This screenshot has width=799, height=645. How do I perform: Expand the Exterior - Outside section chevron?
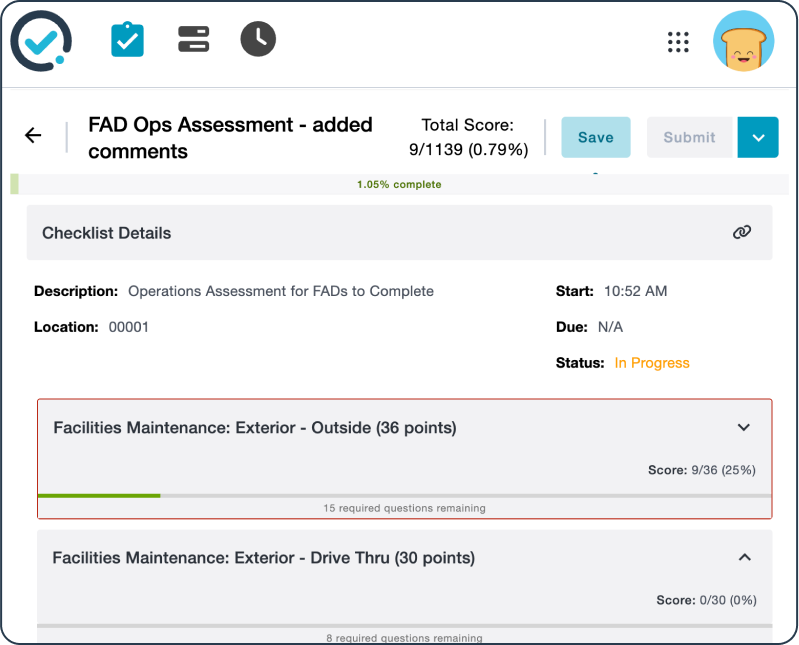click(743, 428)
